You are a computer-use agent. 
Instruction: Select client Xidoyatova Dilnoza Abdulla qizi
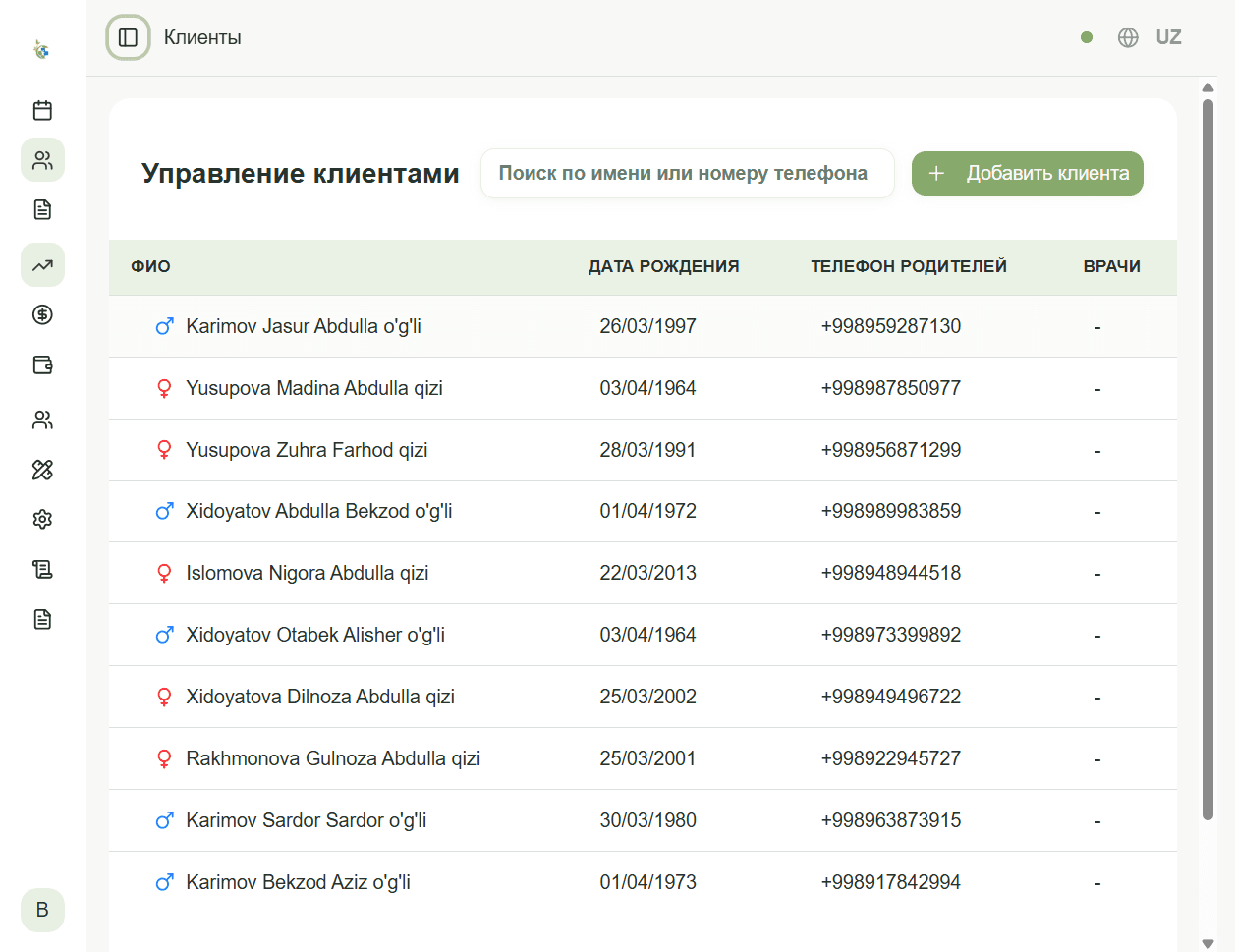320,697
